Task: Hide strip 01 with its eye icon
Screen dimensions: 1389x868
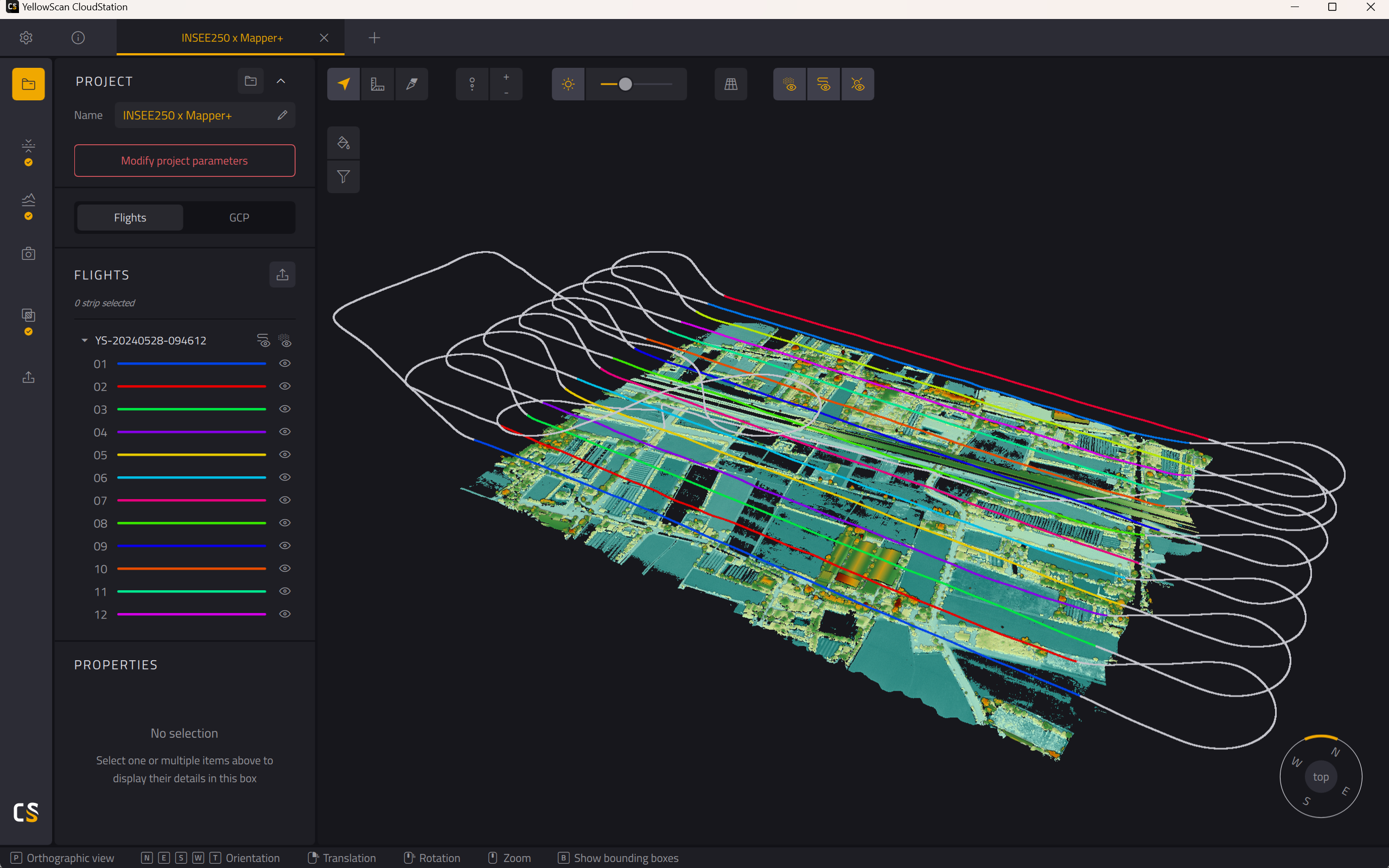Action: [x=285, y=363]
